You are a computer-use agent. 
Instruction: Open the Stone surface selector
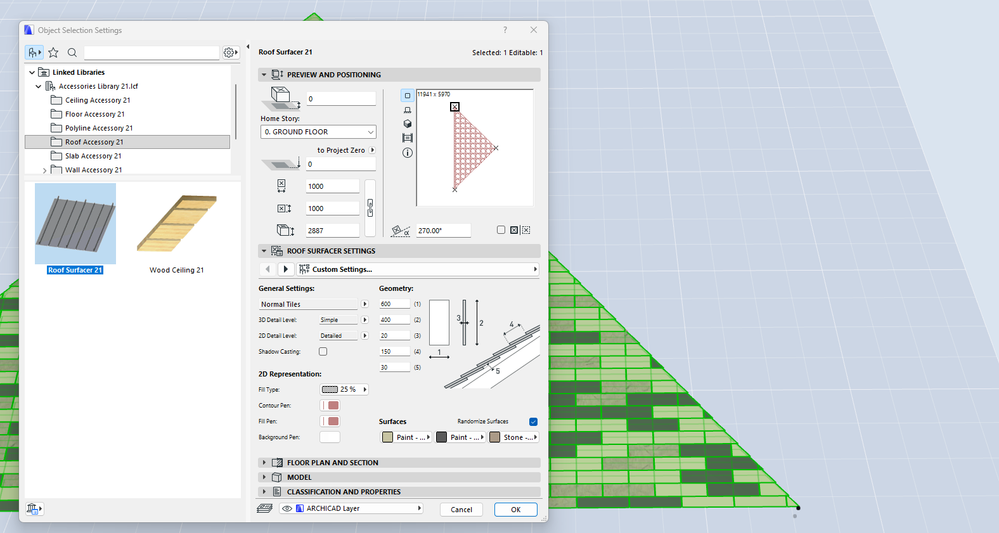point(514,437)
